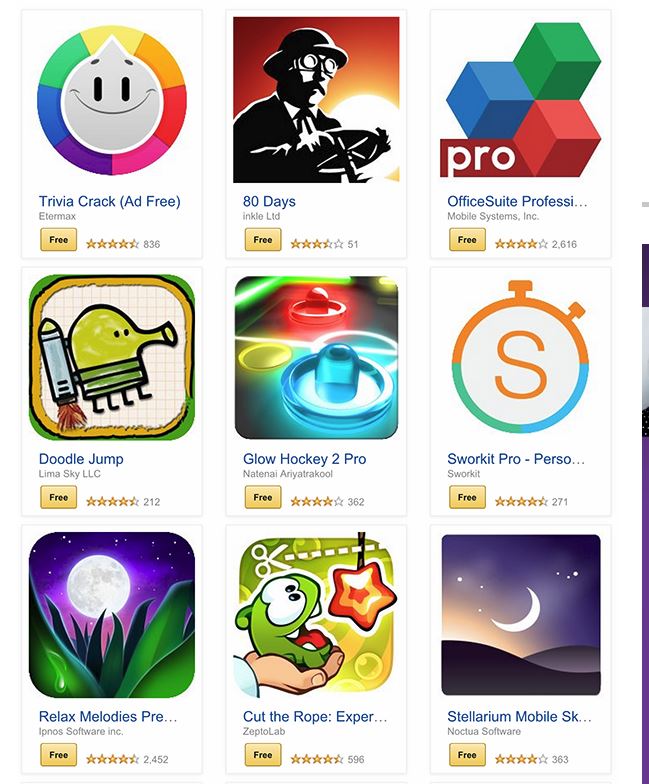Open the Sworkit Pro title link

(x=516, y=459)
